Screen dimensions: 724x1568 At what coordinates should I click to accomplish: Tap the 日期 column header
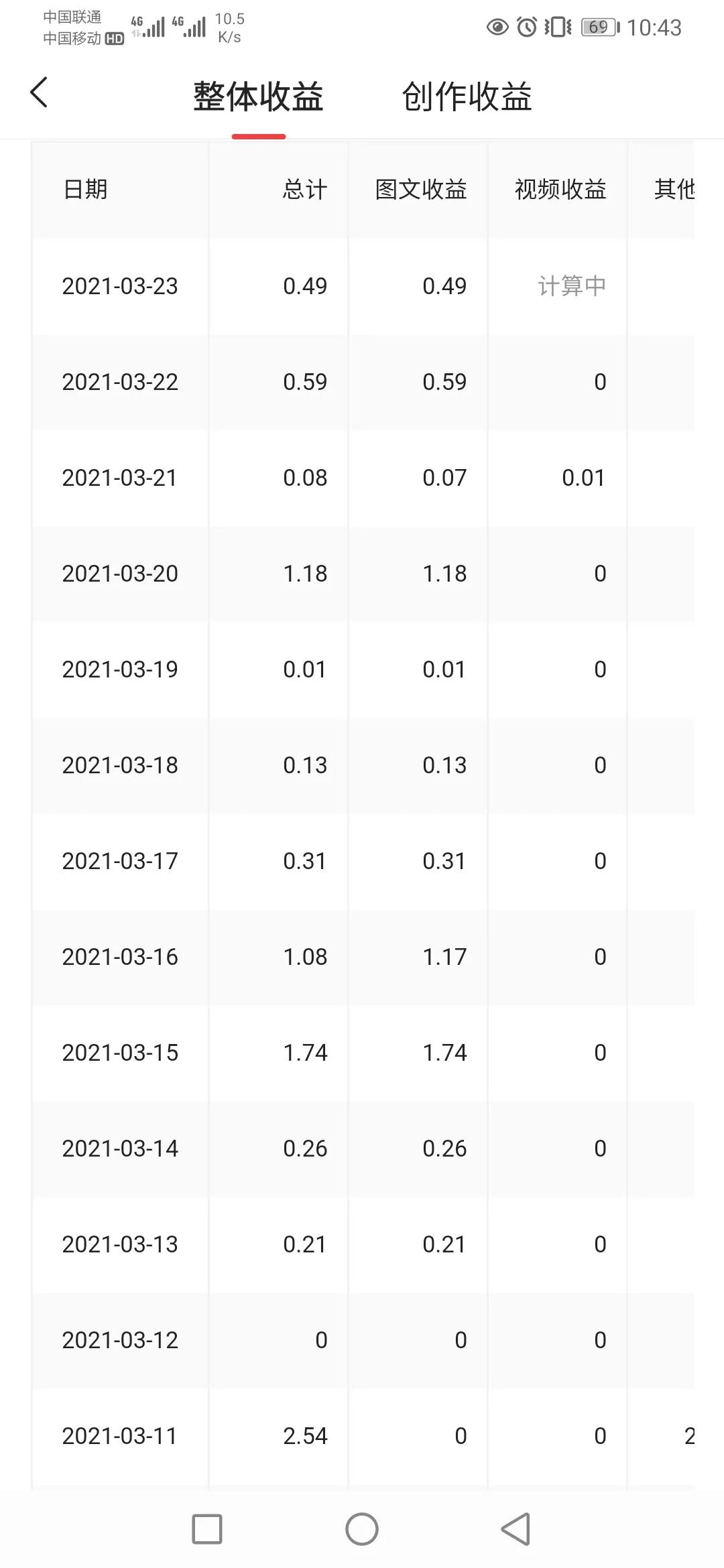(x=85, y=190)
